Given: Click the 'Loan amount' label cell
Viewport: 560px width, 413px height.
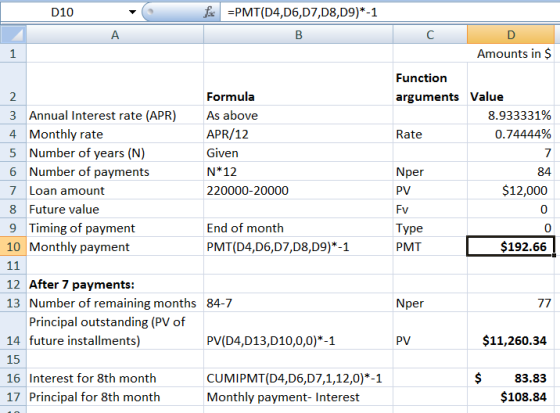Looking at the screenshot, I should [x=115, y=190].
